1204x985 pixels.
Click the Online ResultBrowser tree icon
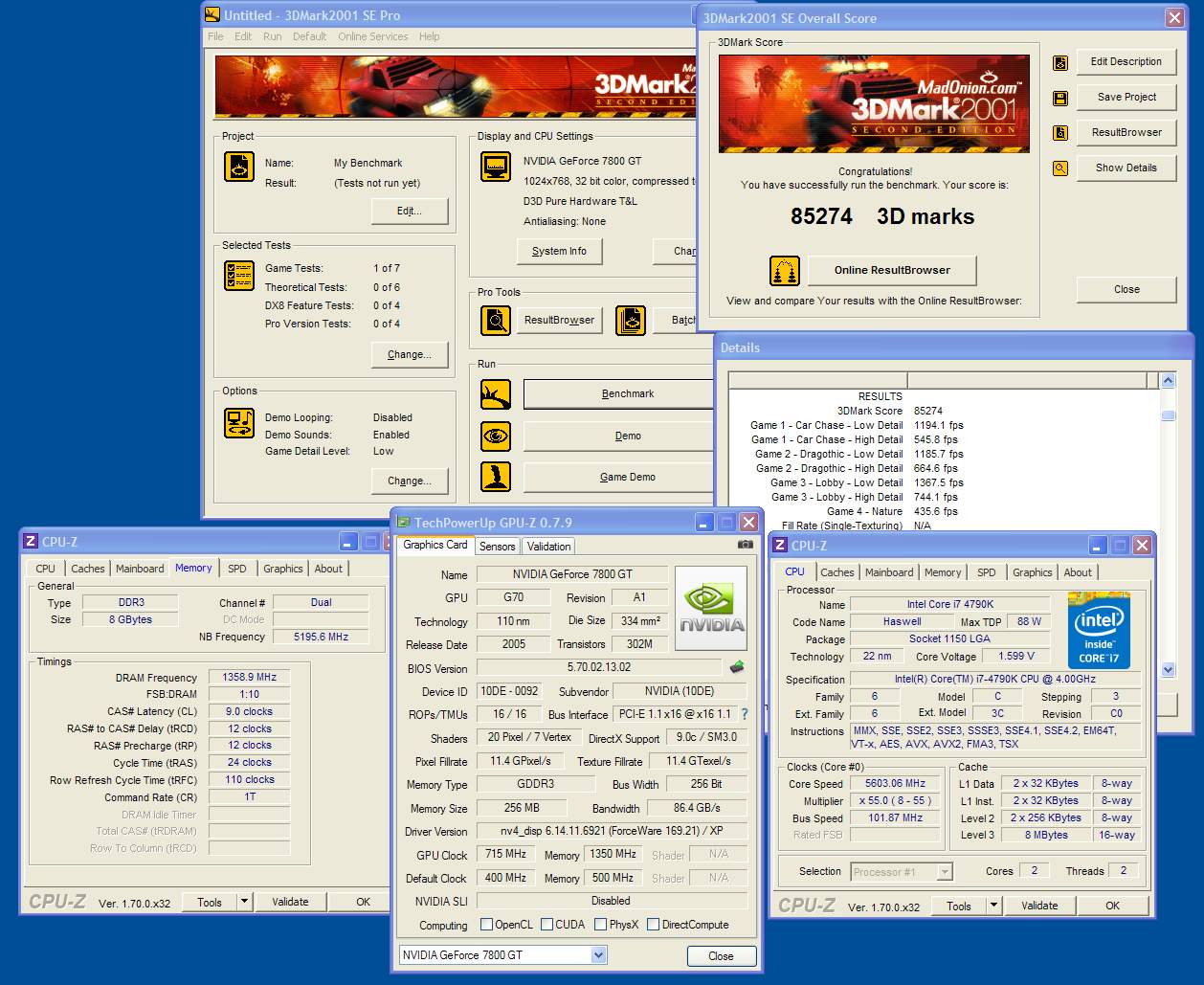[x=785, y=271]
